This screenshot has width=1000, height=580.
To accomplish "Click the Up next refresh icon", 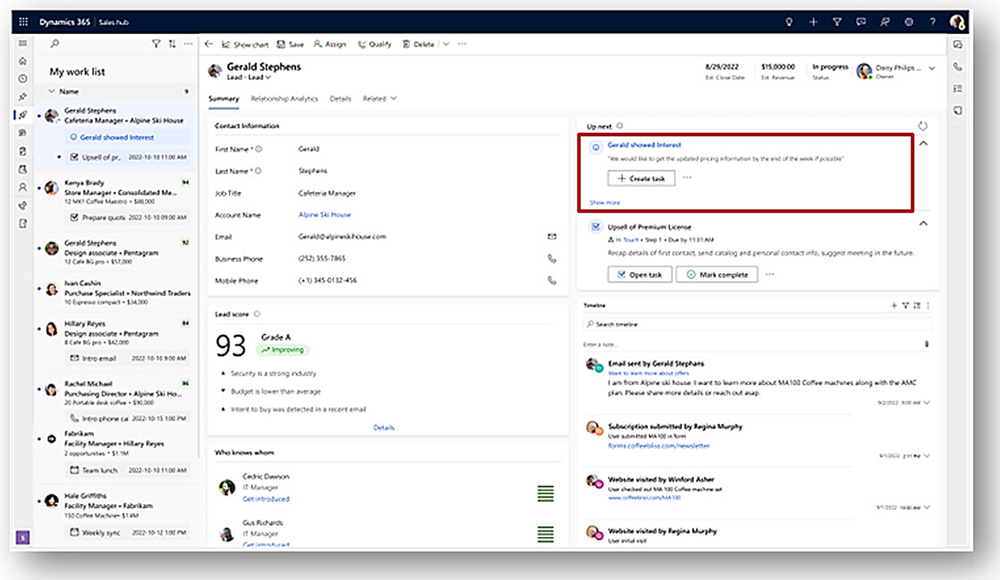I will tap(923, 126).
